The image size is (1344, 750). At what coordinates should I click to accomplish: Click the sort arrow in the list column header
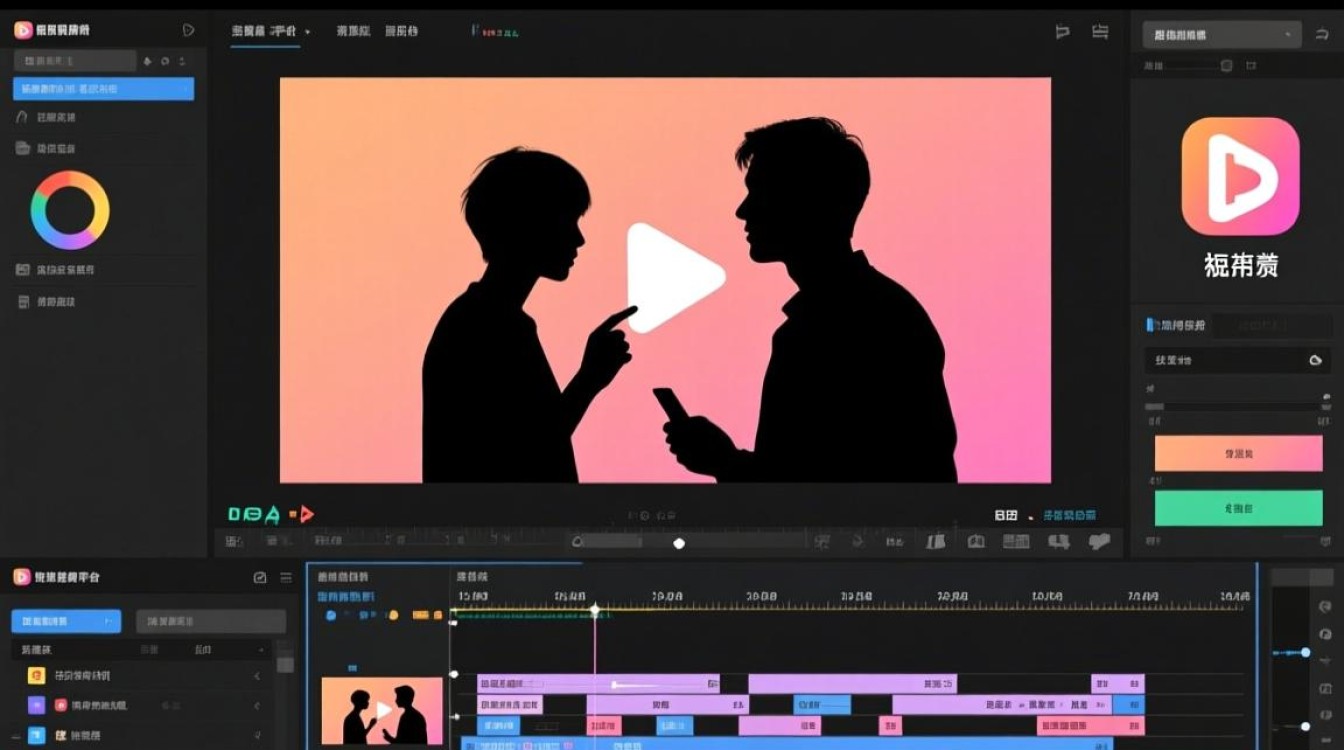coord(263,650)
